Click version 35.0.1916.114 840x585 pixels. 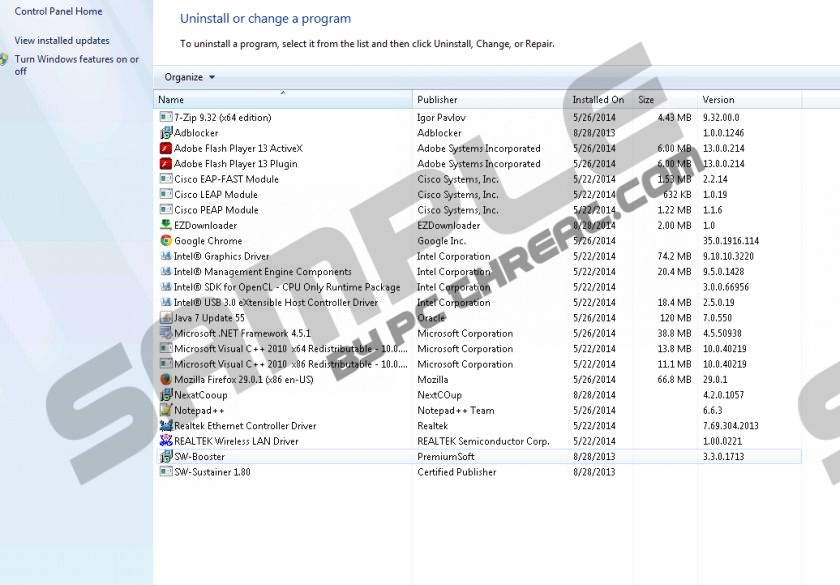(x=731, y=241)
